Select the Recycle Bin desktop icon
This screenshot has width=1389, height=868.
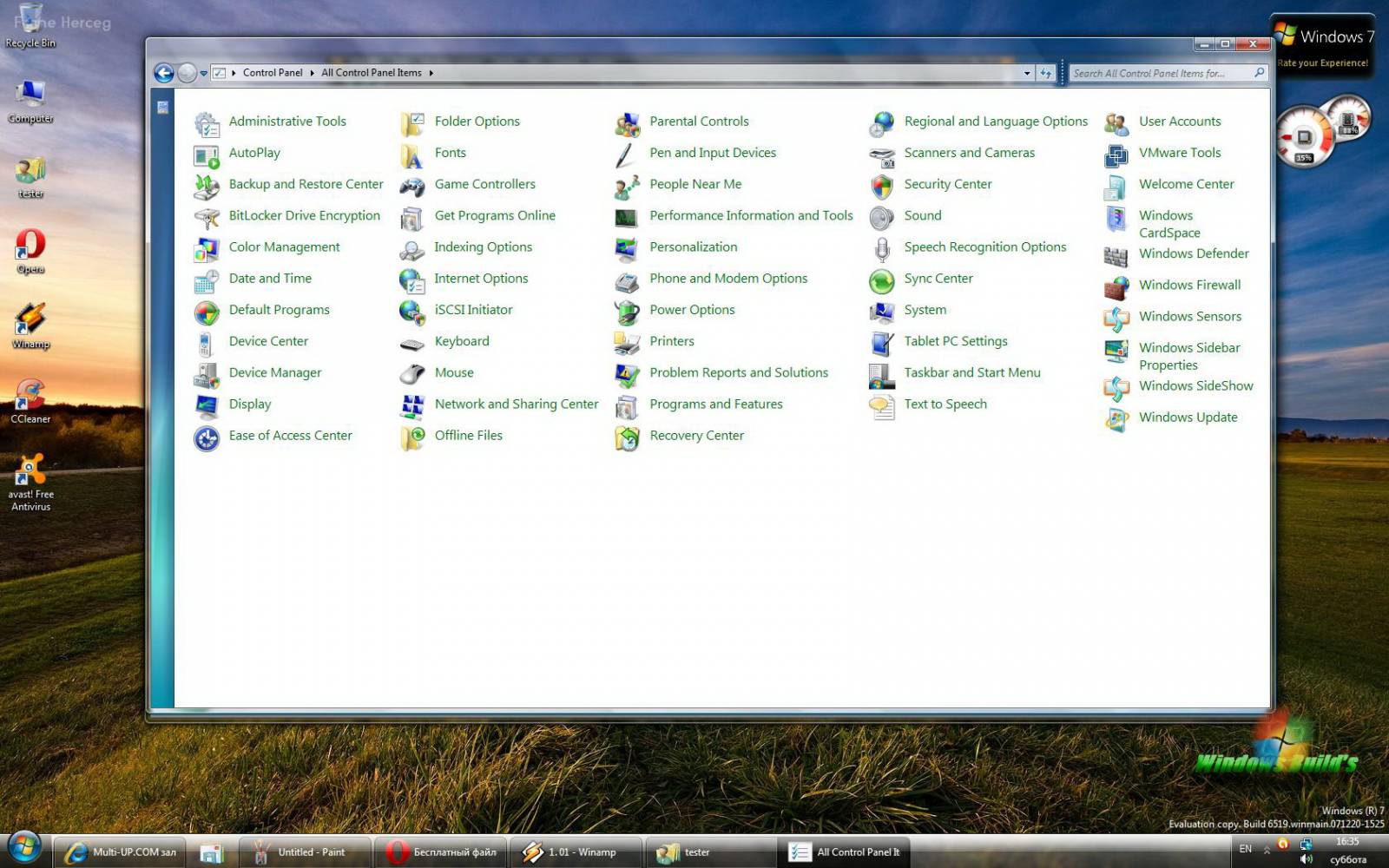point(30,26)
